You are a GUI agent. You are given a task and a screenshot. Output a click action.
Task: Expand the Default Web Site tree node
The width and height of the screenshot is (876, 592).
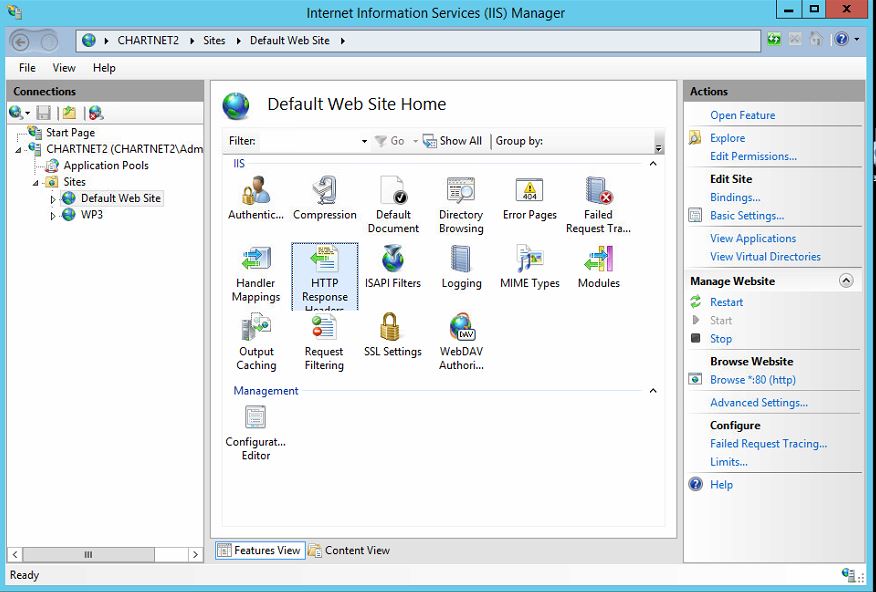point(53,199)
